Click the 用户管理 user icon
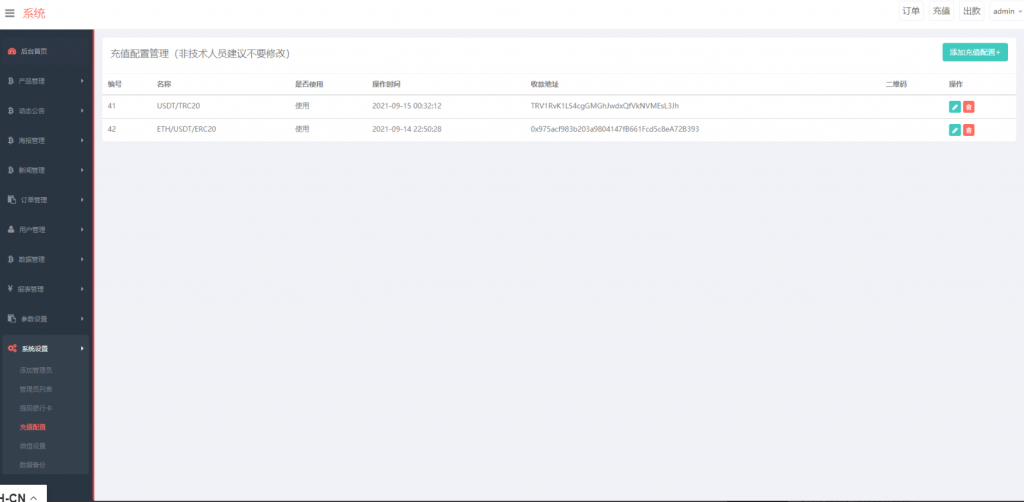The width and height of the screenshot is (1024, 502). [x=11, y=230]
